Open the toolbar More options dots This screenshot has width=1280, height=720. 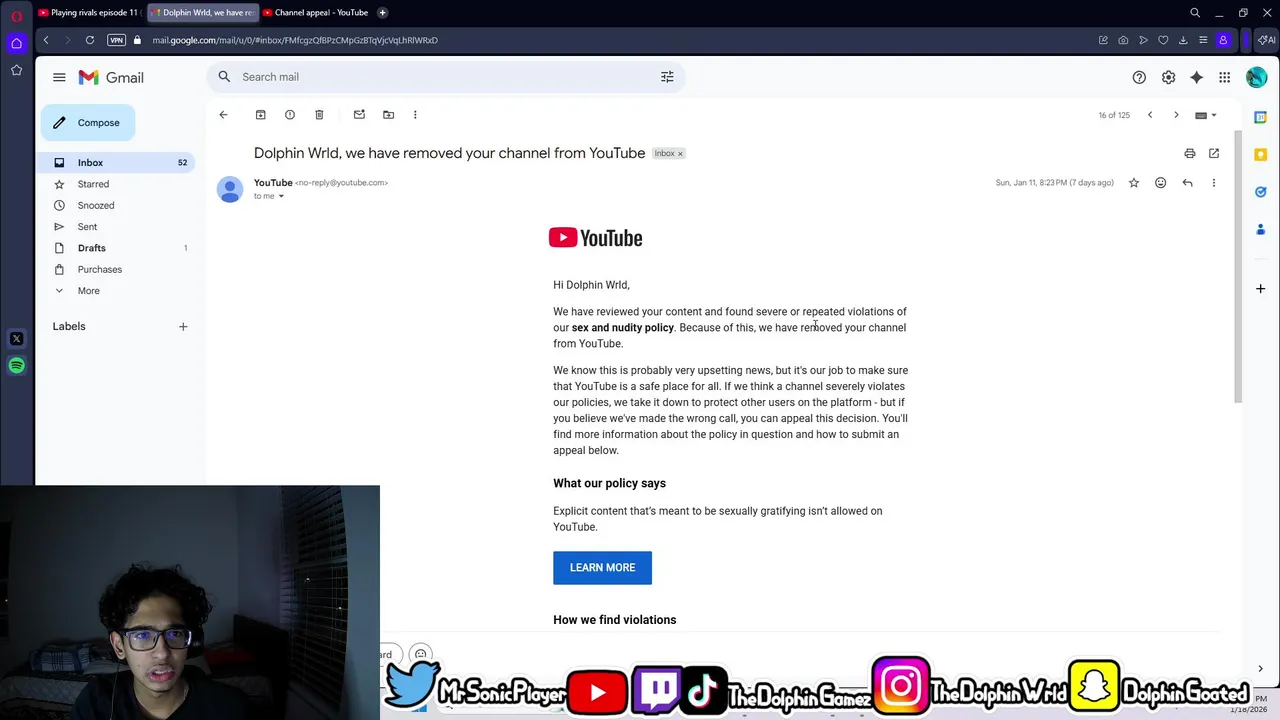coord(415,115)
